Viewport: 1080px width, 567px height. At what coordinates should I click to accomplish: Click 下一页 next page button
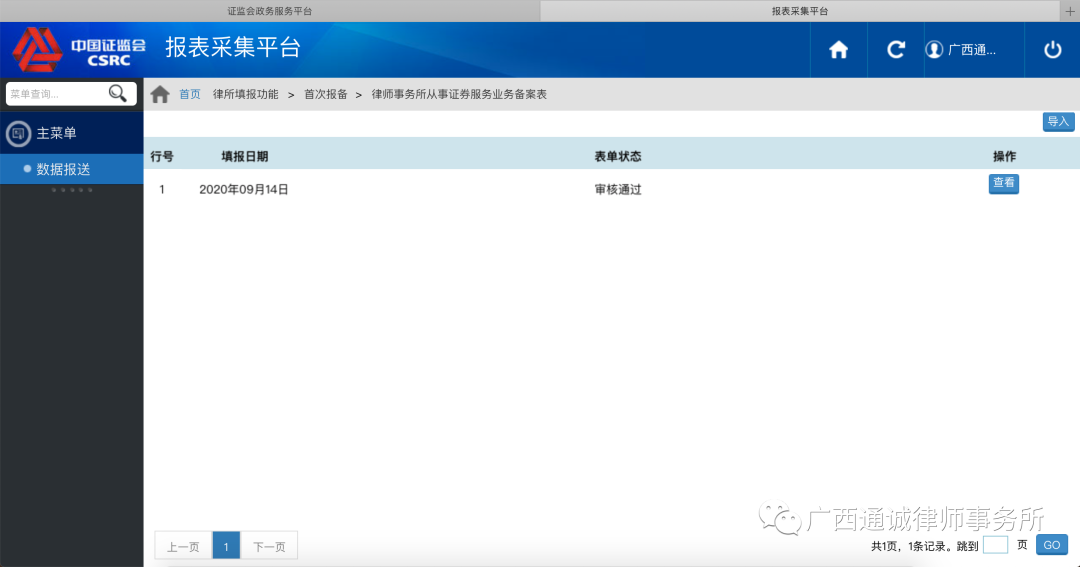[269, 546]
